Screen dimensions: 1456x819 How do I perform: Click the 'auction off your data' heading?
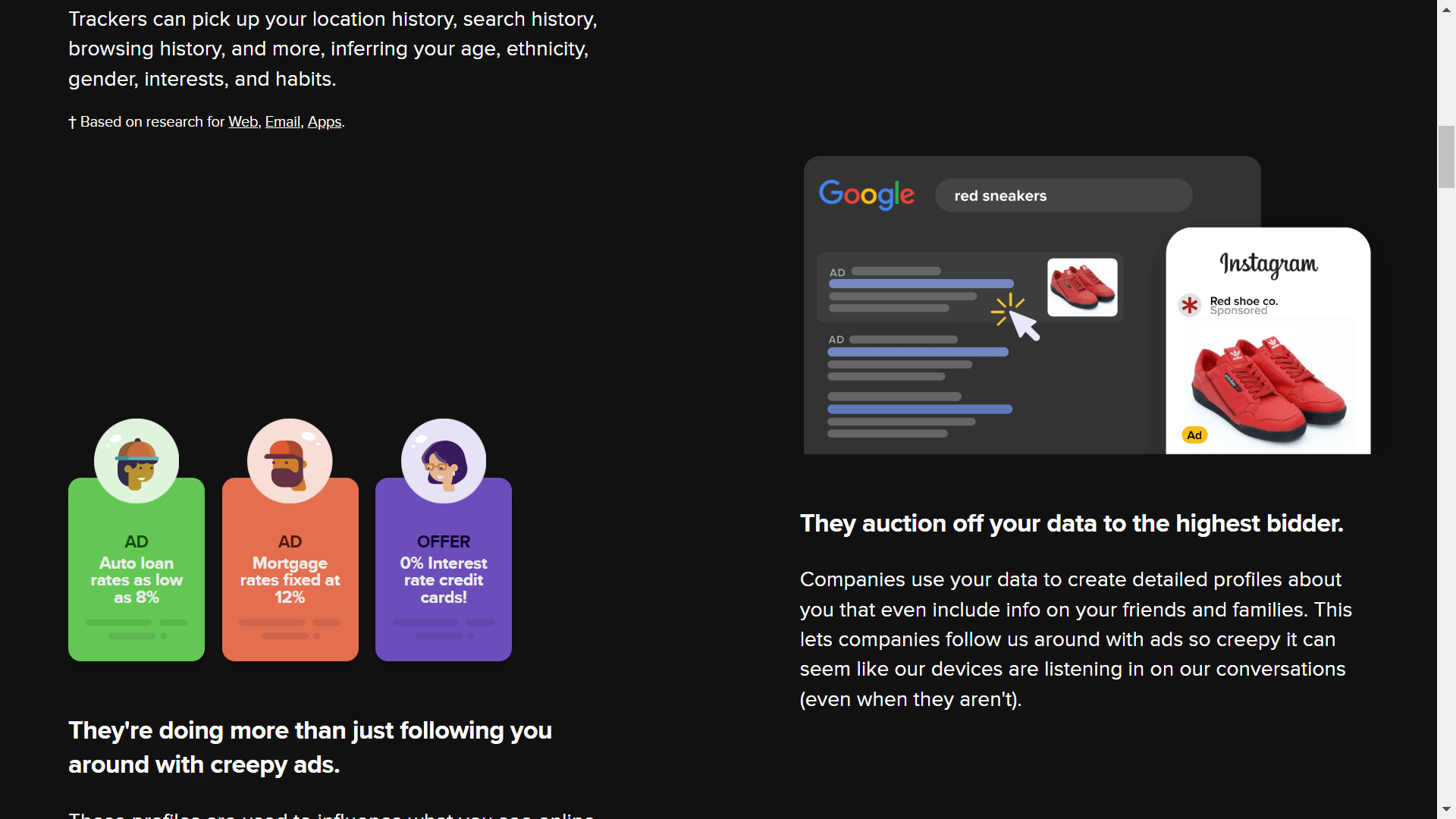(1072, 523)
